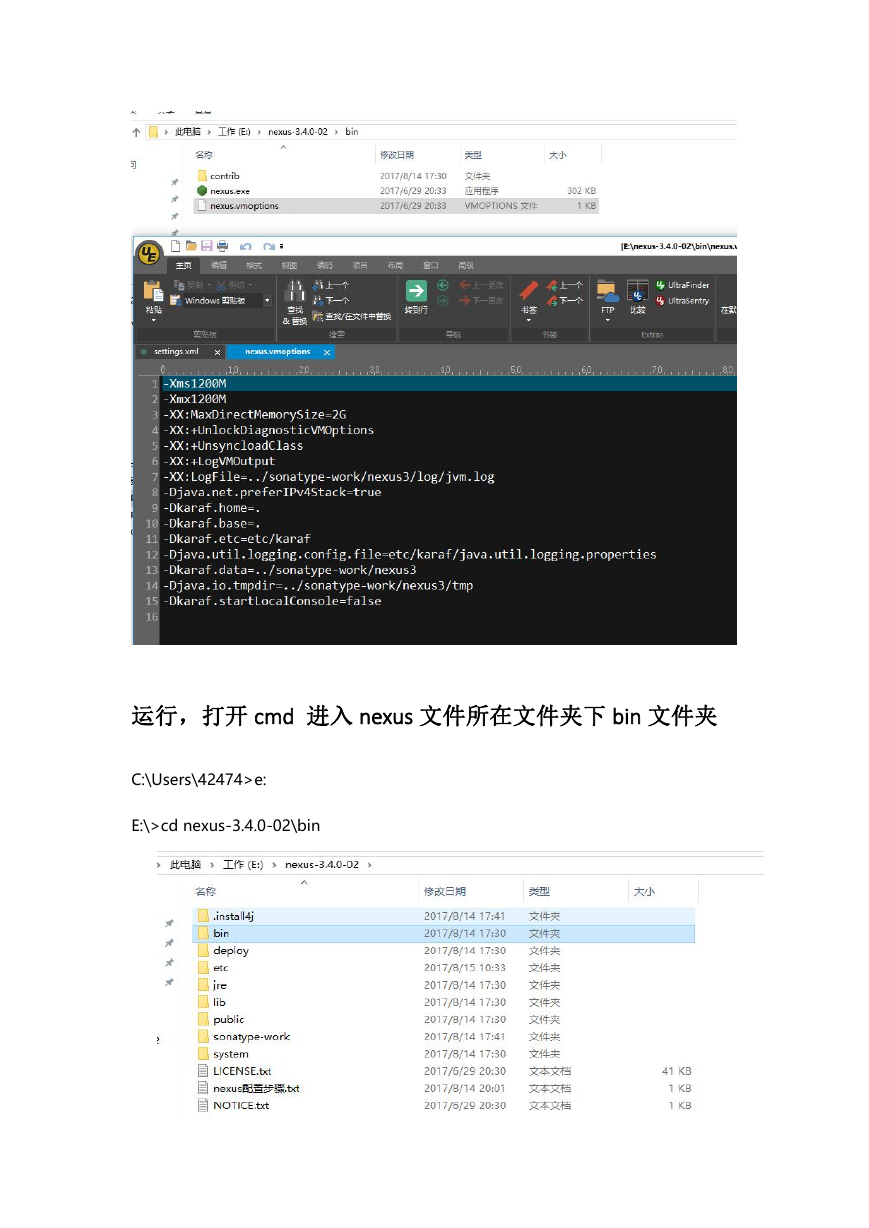
Task: Click the 比较 compare icon
Action: click(637, 291)
